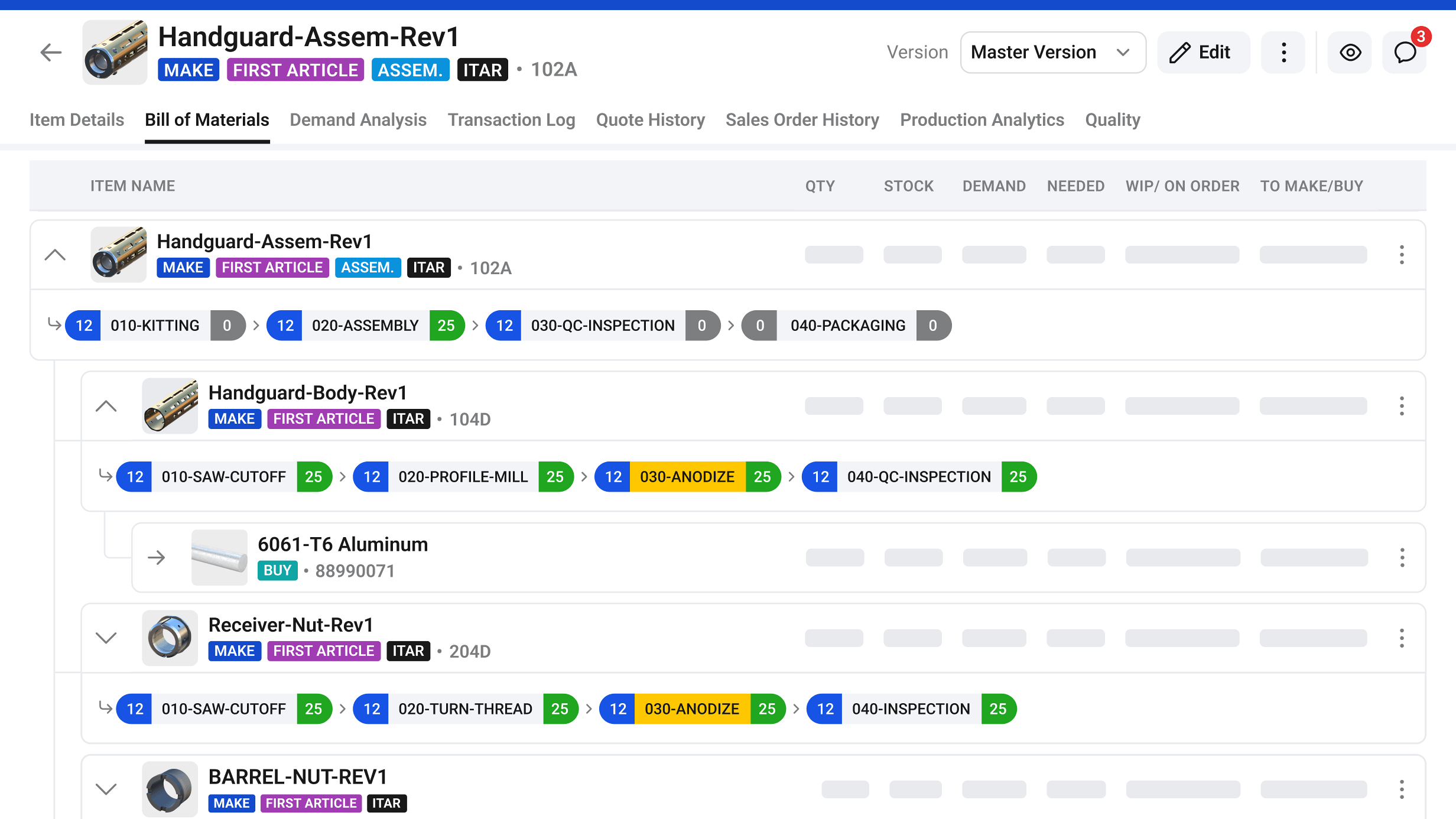The height and width of the screenshot is (819, 1456).
Task: Click the DEMAND column header
Action: point(994,186)
